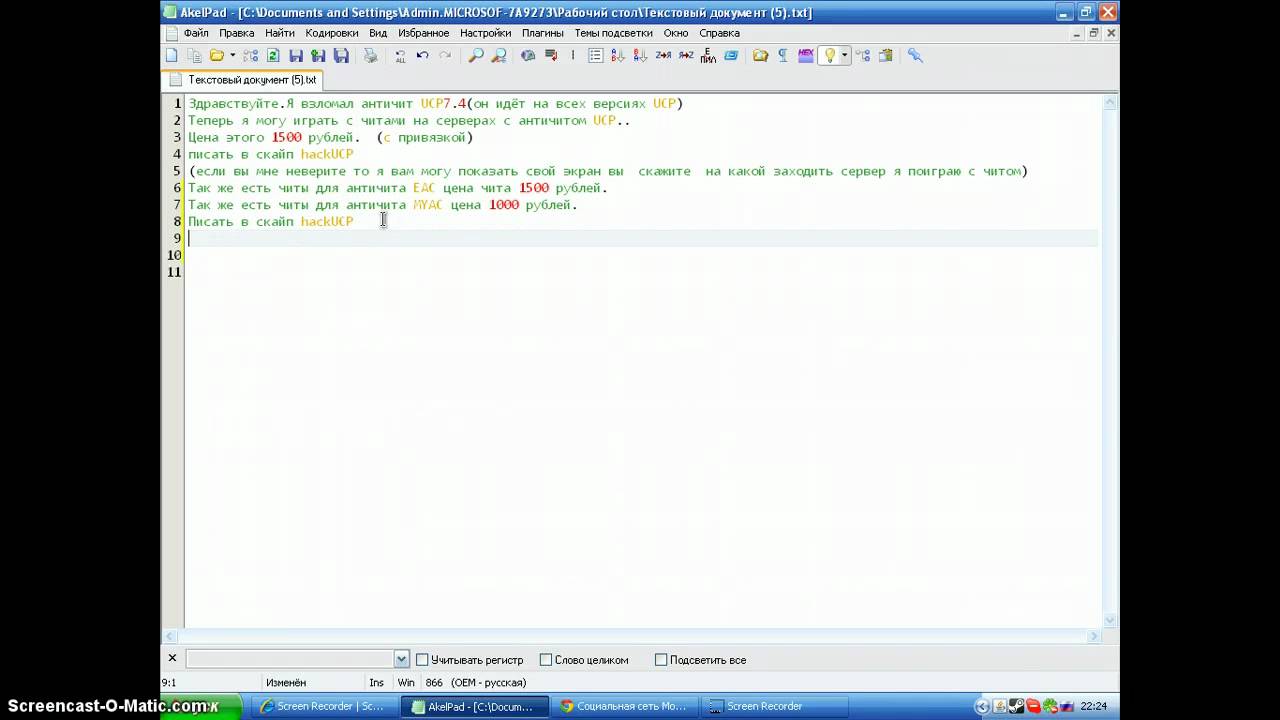Image resolution: width=1280 pixels, height=720 pixels.
Task: Expand the Open recent files dropdown arrow
Action: (x=232, y=56)
